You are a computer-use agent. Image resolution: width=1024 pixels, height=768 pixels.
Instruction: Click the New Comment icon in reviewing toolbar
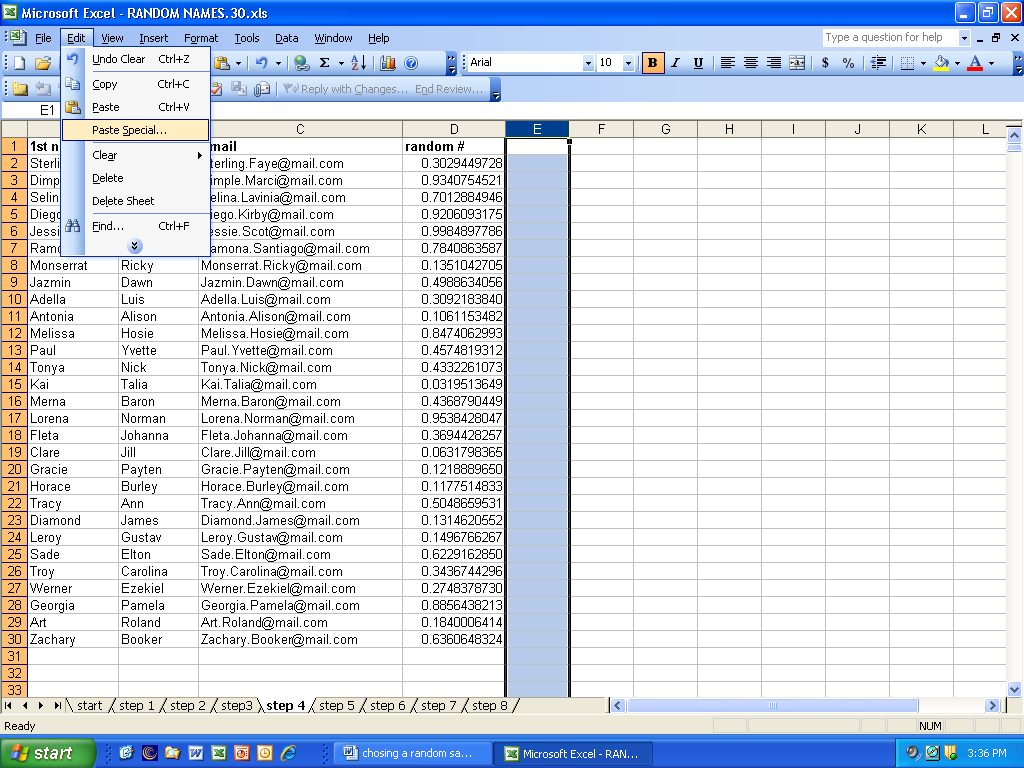point(20,89)
